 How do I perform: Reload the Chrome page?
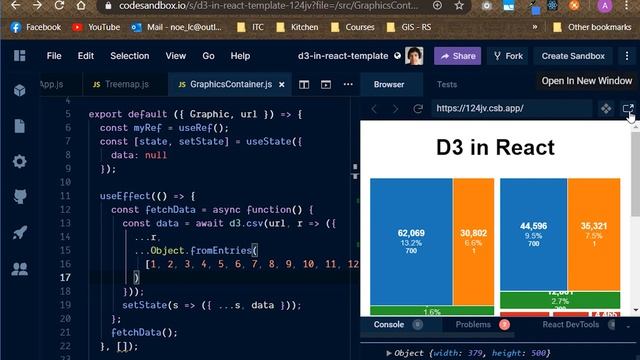coord(59,5)
